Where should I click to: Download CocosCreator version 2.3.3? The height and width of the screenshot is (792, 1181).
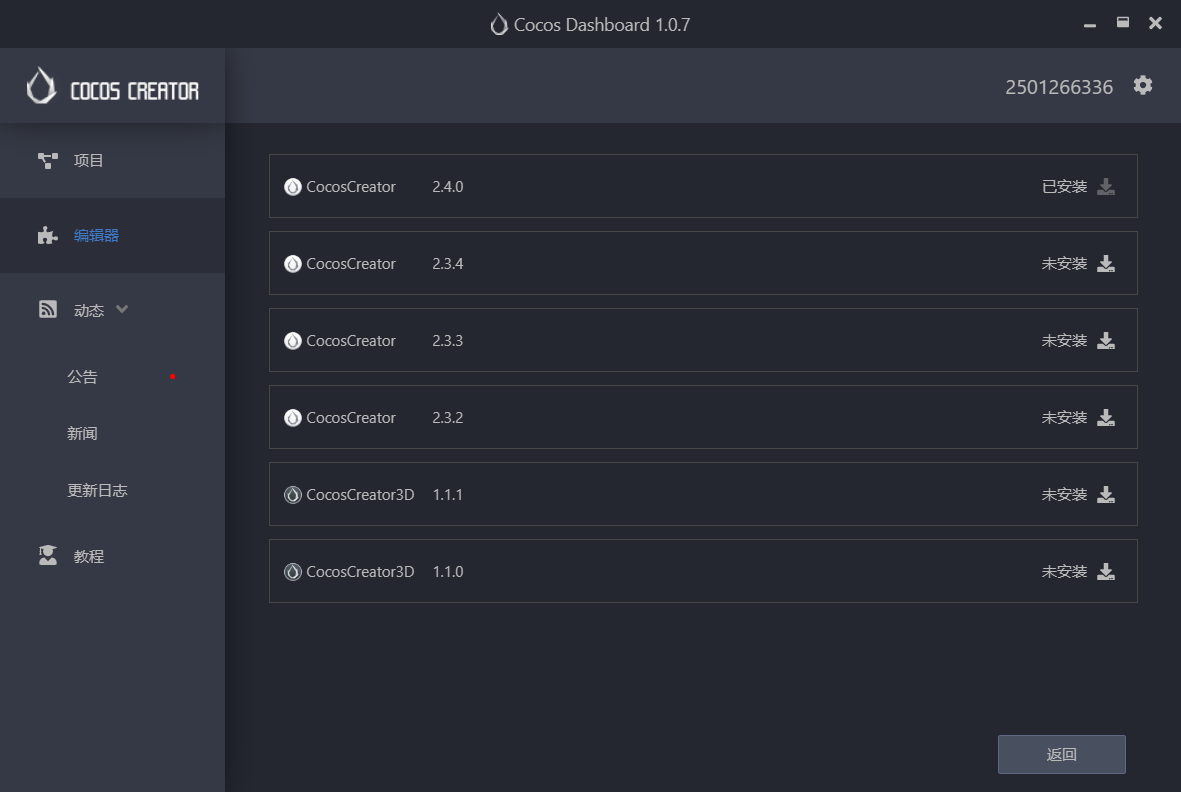point(1105,340)
